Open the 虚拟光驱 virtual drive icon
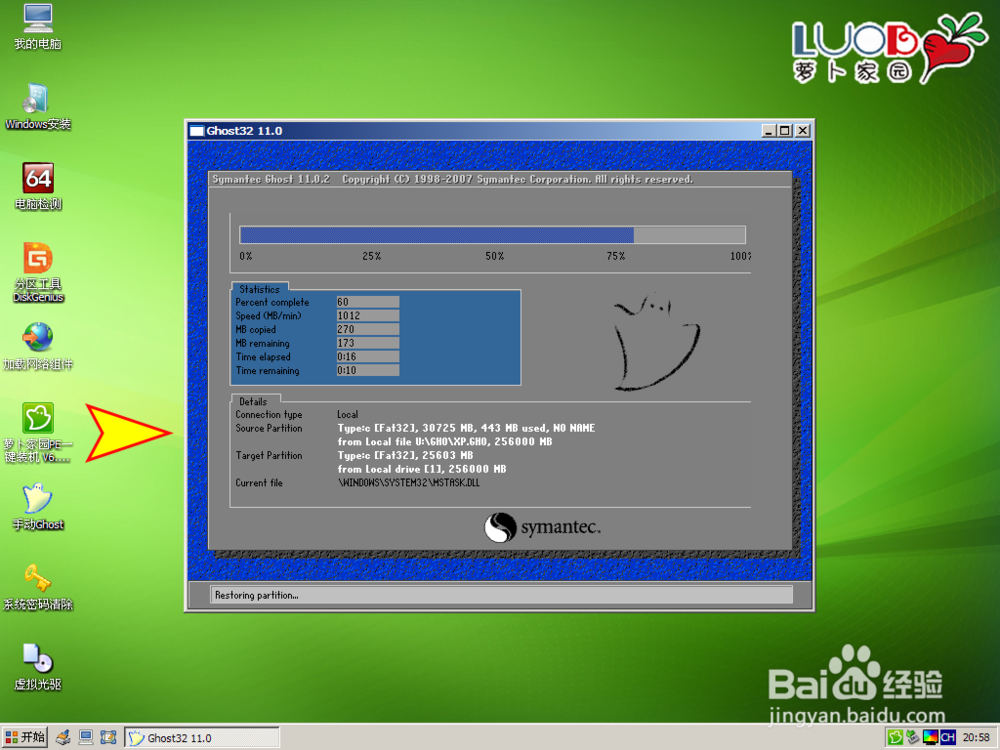The image size is (1000, 750). click(x=37, y=660)
